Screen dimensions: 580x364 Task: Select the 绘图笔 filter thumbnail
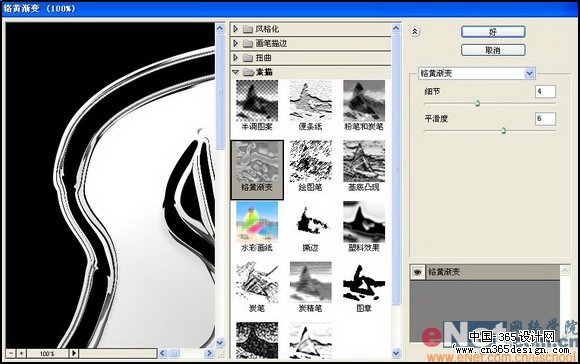310,162
